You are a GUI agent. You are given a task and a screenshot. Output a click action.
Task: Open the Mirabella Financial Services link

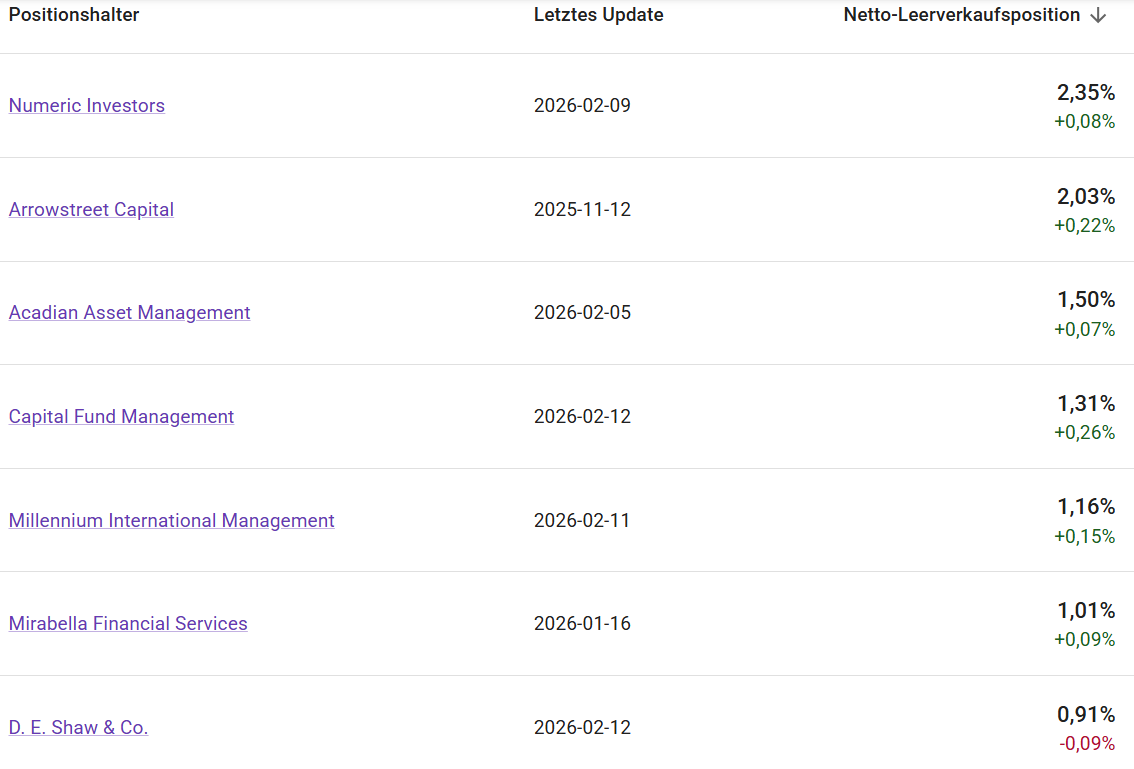tap(128, 624)
